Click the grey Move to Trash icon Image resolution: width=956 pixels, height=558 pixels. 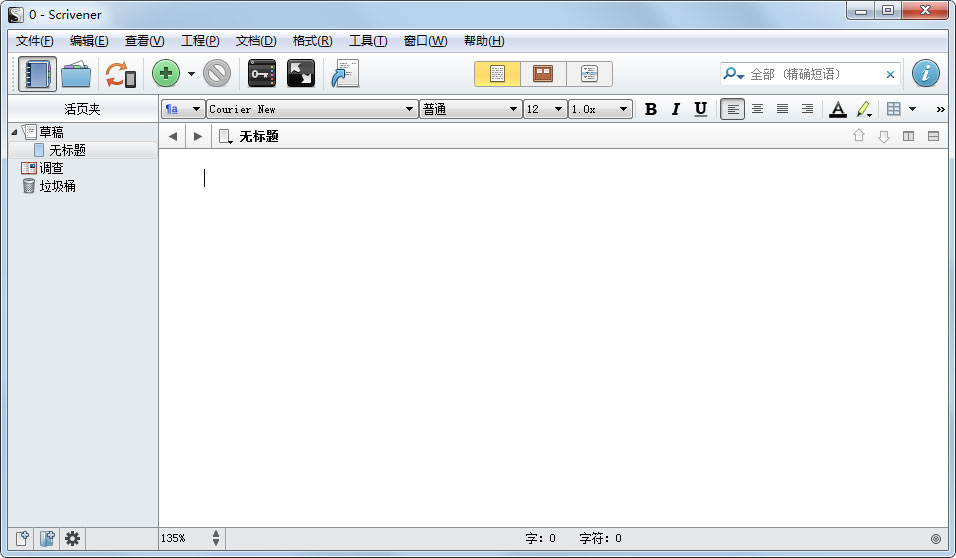[217, 74]
